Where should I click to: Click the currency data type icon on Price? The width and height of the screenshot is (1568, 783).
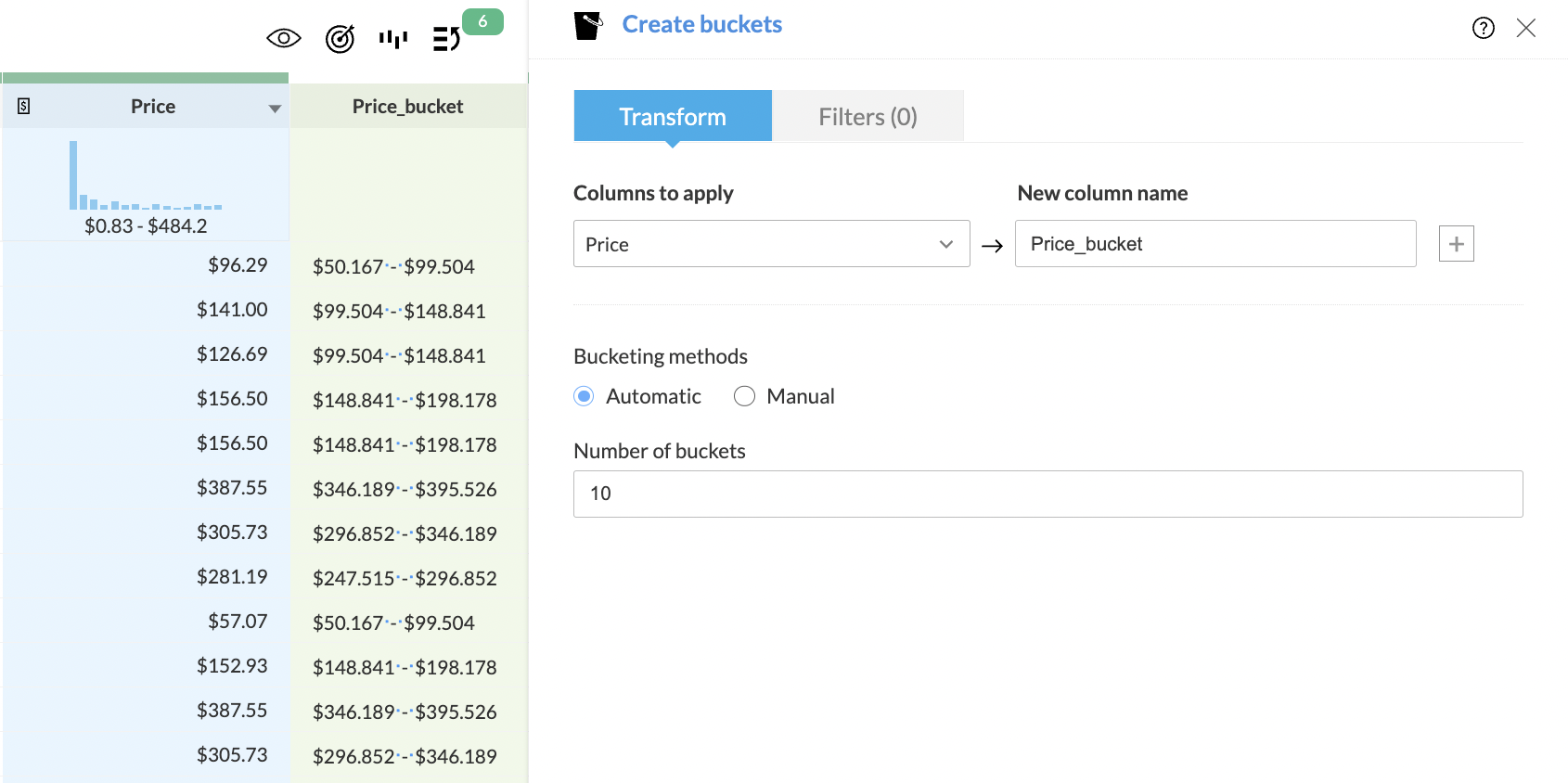tap(24, 107)
